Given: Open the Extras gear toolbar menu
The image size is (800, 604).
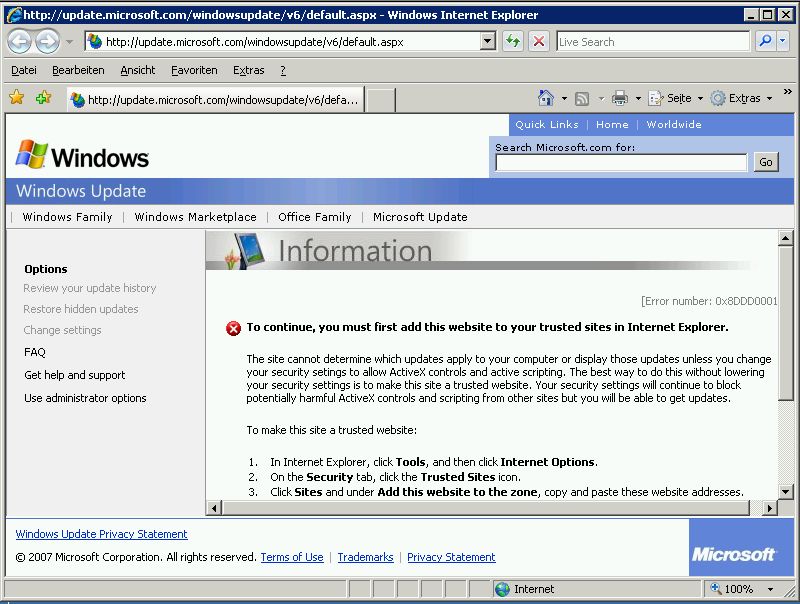Looking at the screenshot, I should tap(741, 98).
